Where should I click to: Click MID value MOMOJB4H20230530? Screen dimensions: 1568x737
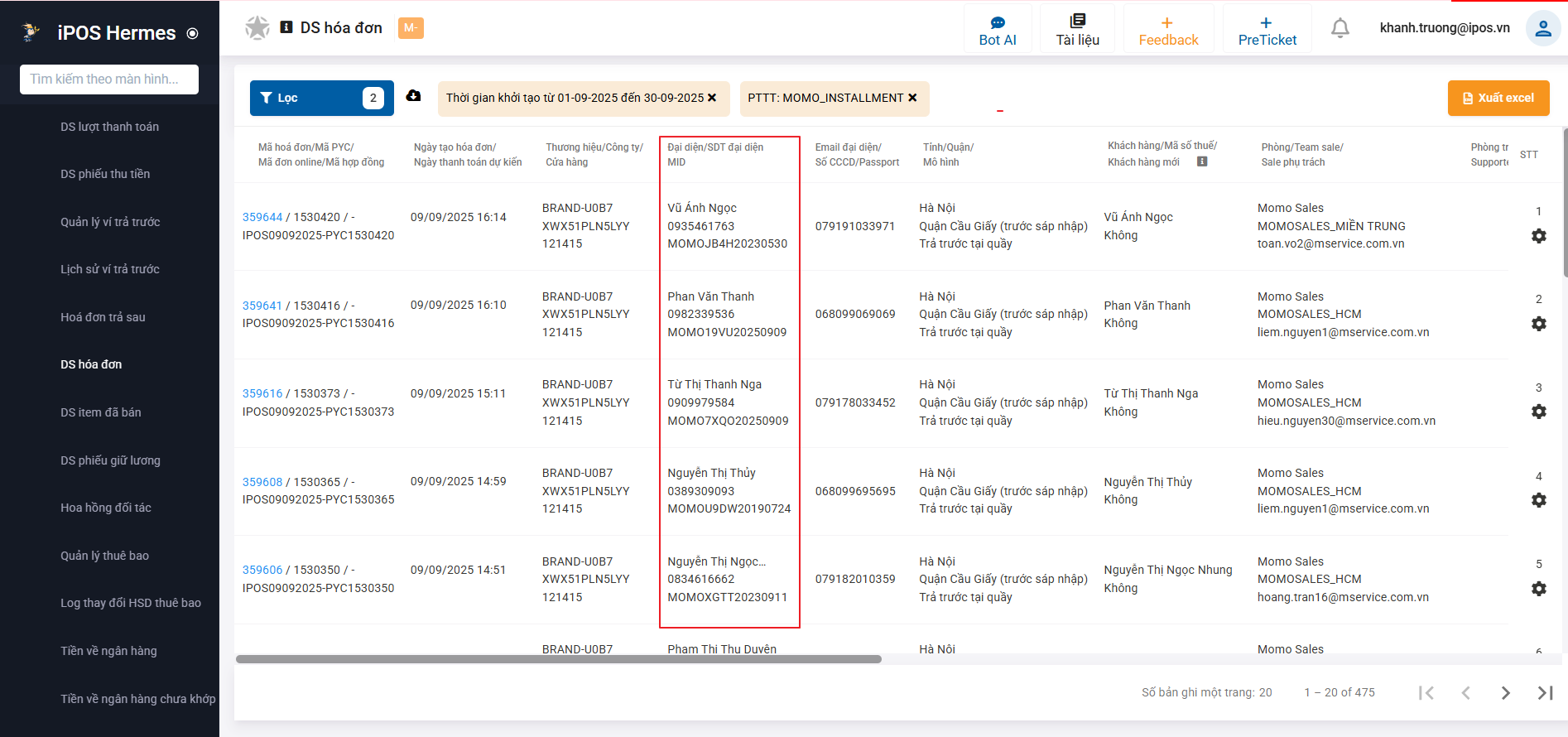click(728, 243)
